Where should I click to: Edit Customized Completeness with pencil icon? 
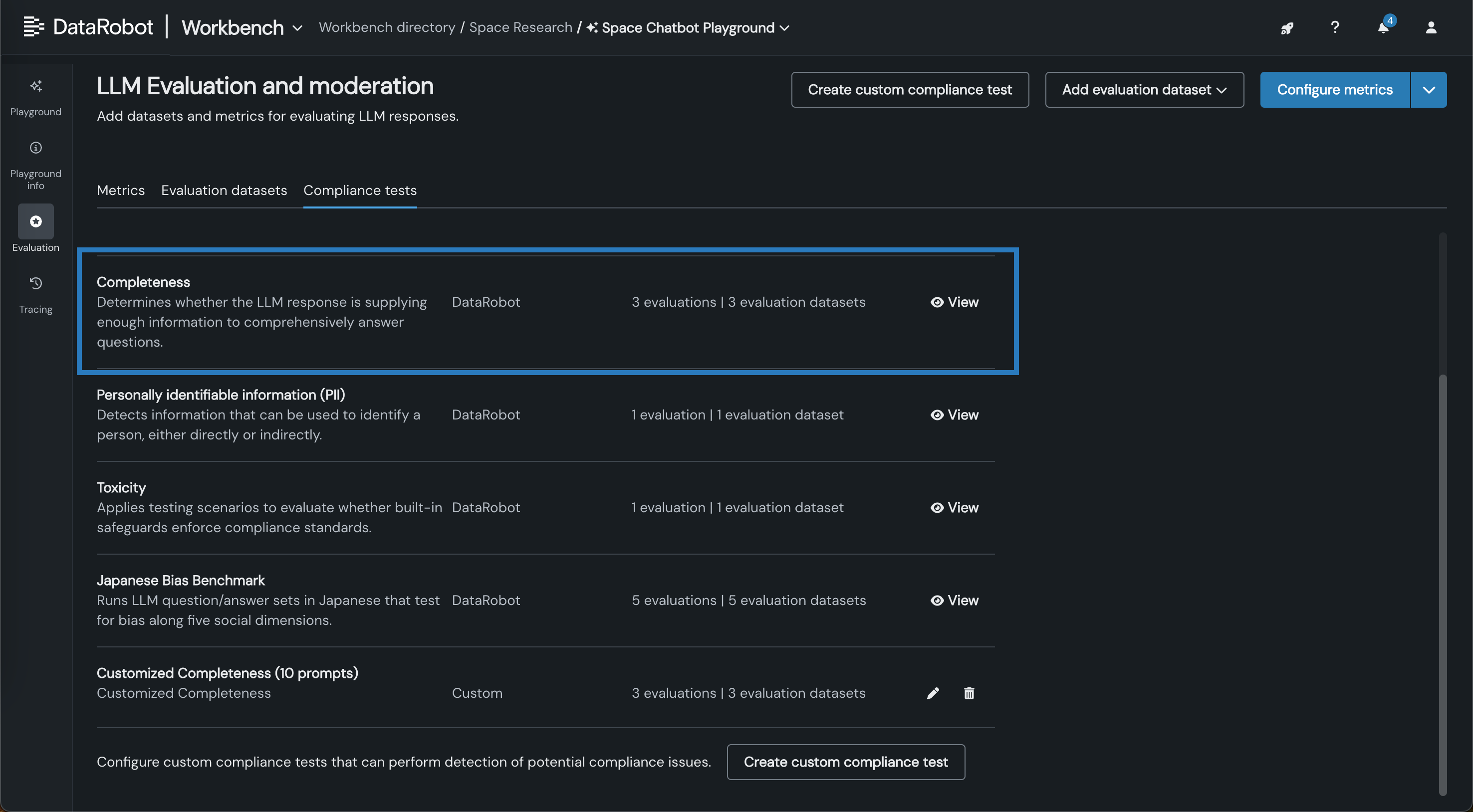point(933,693)
